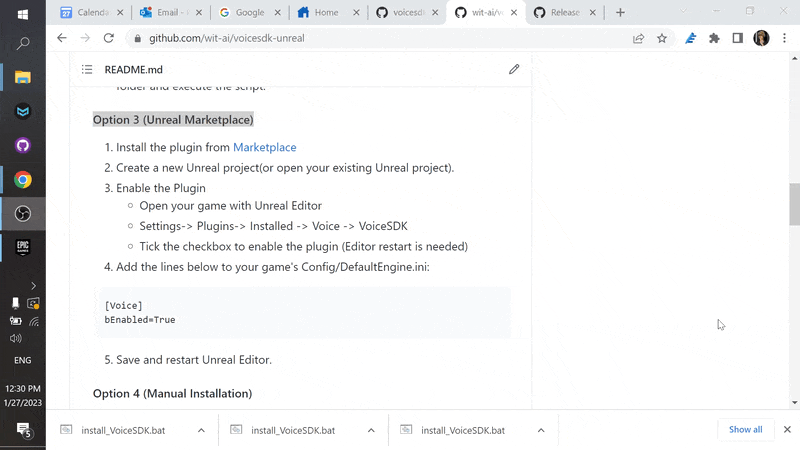Close the Email tab

(x=199, y=12)
